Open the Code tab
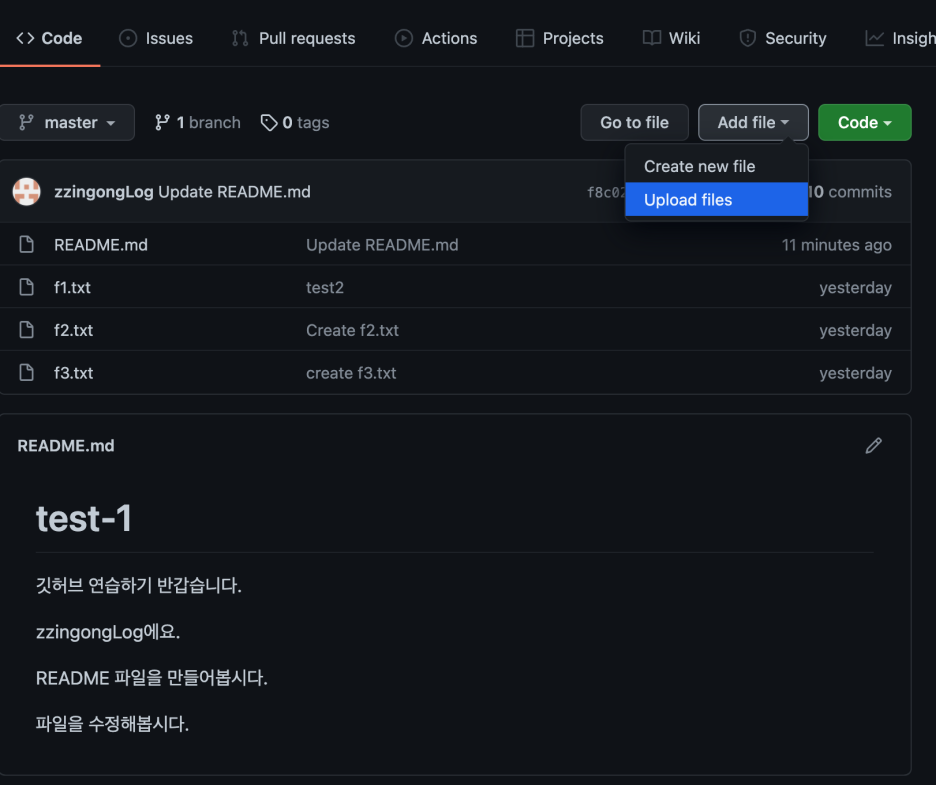This screenshot has width=936, height=785. (50, 38)
